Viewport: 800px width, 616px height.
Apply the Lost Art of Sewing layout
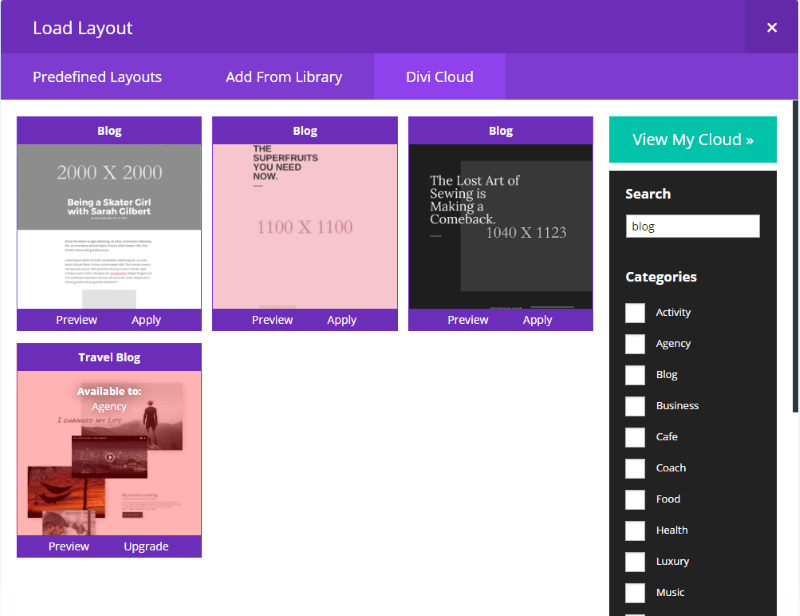(537, 320)
